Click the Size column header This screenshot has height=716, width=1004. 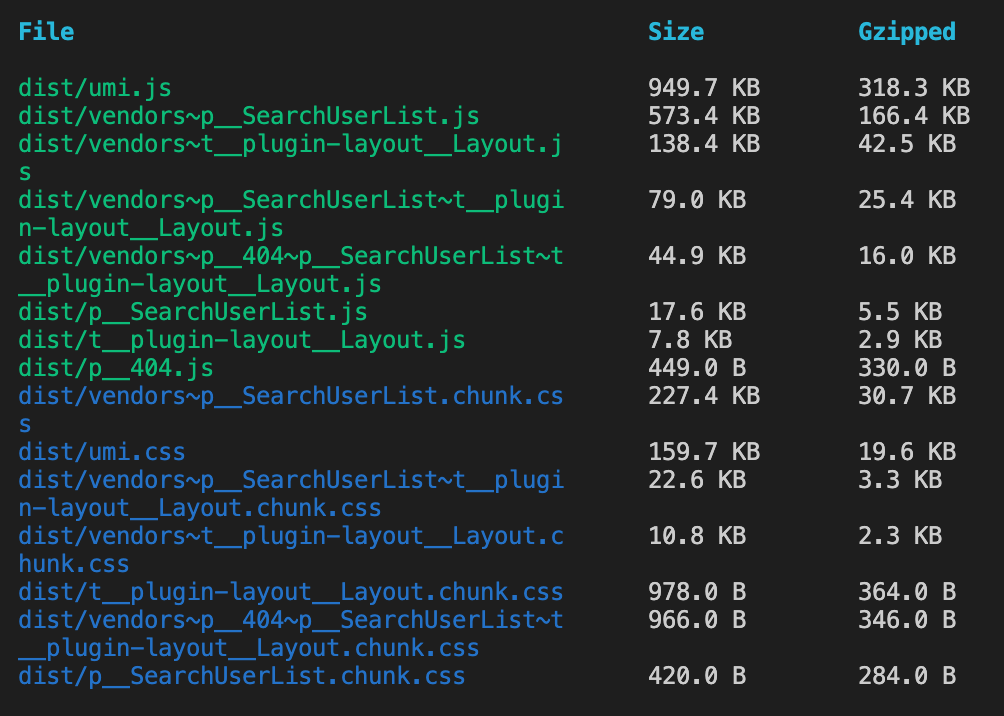[x=676, y=31]
